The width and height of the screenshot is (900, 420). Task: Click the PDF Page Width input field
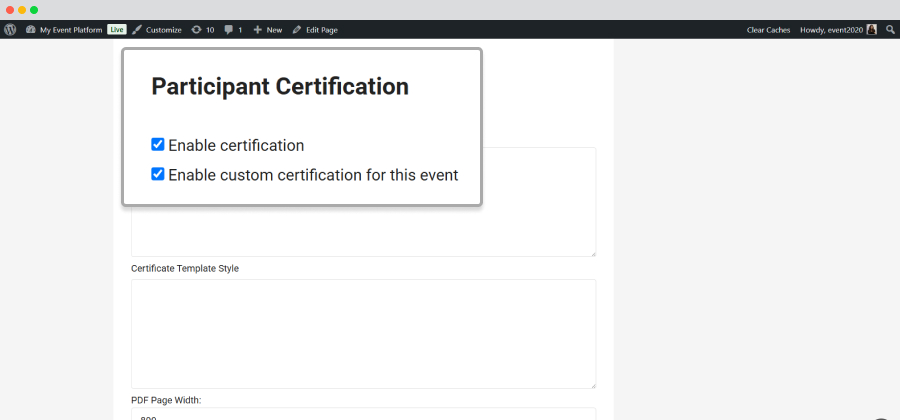point(363,414)
